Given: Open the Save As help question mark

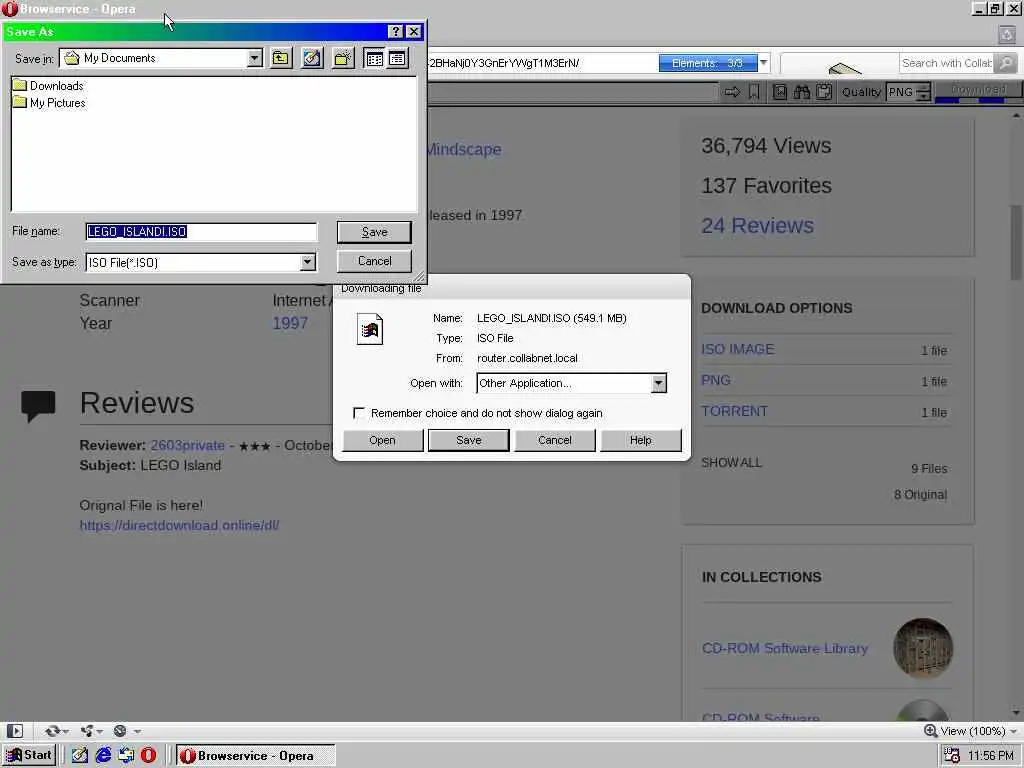Looking at the screenshot, I should tap(395, 31).
